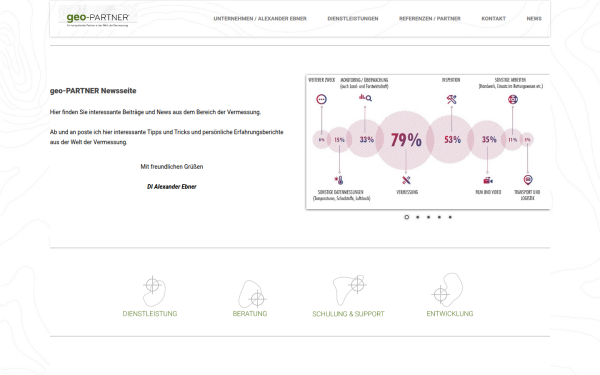Open Unternehmen / Alexander Ebner menu
This screenshot has width=600, height=375.
[260, 18]
